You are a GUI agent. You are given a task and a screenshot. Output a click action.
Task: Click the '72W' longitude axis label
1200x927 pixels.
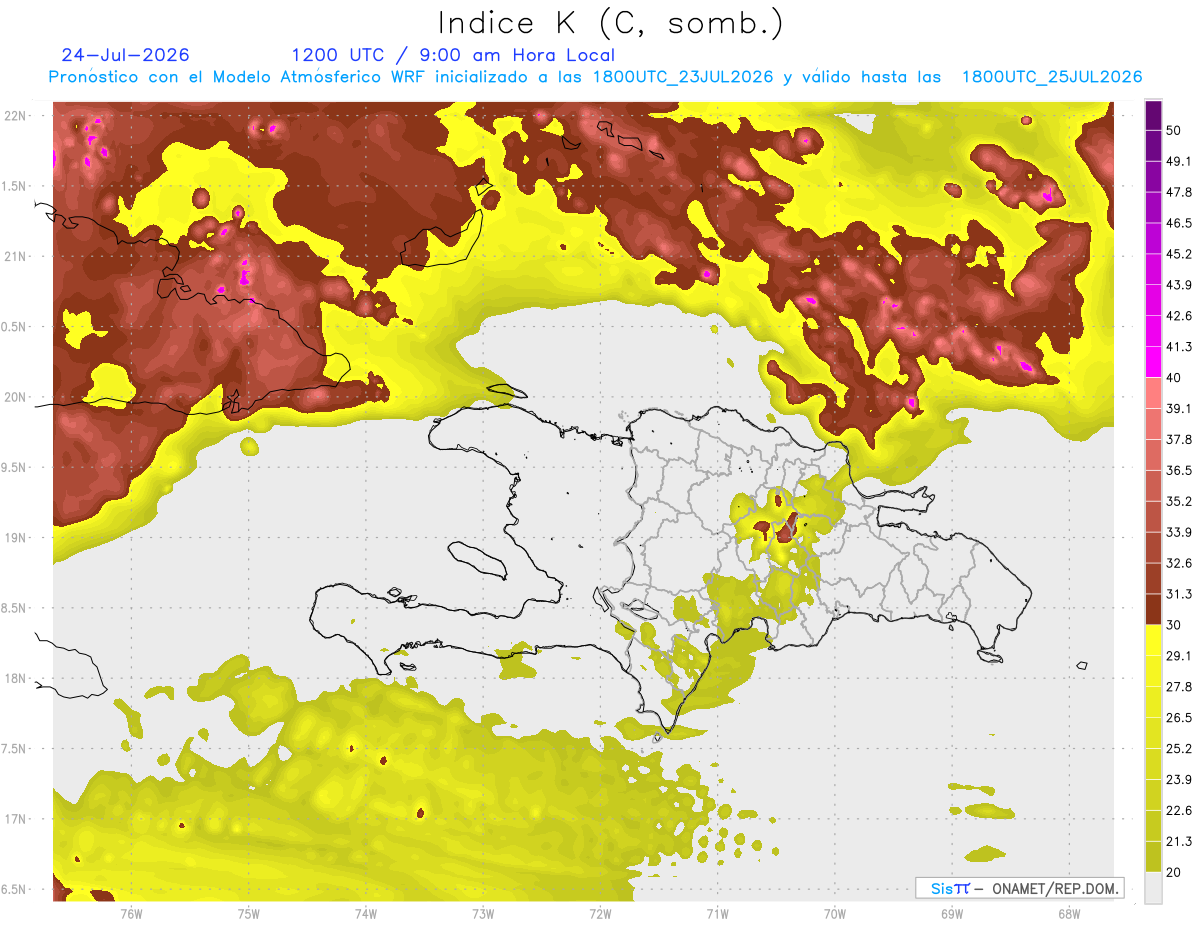pyautogui.click(x=600, y=914)
